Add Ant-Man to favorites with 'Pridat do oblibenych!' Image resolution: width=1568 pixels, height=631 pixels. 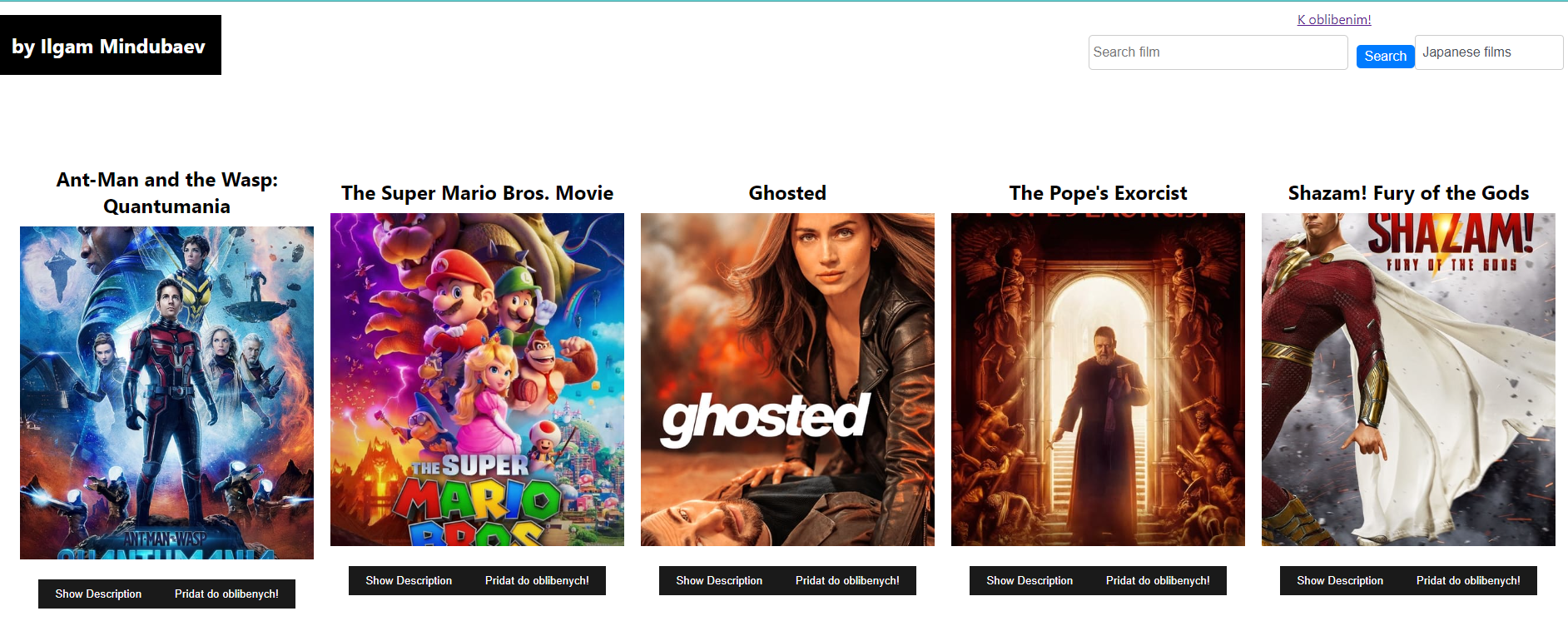point(226,594)
